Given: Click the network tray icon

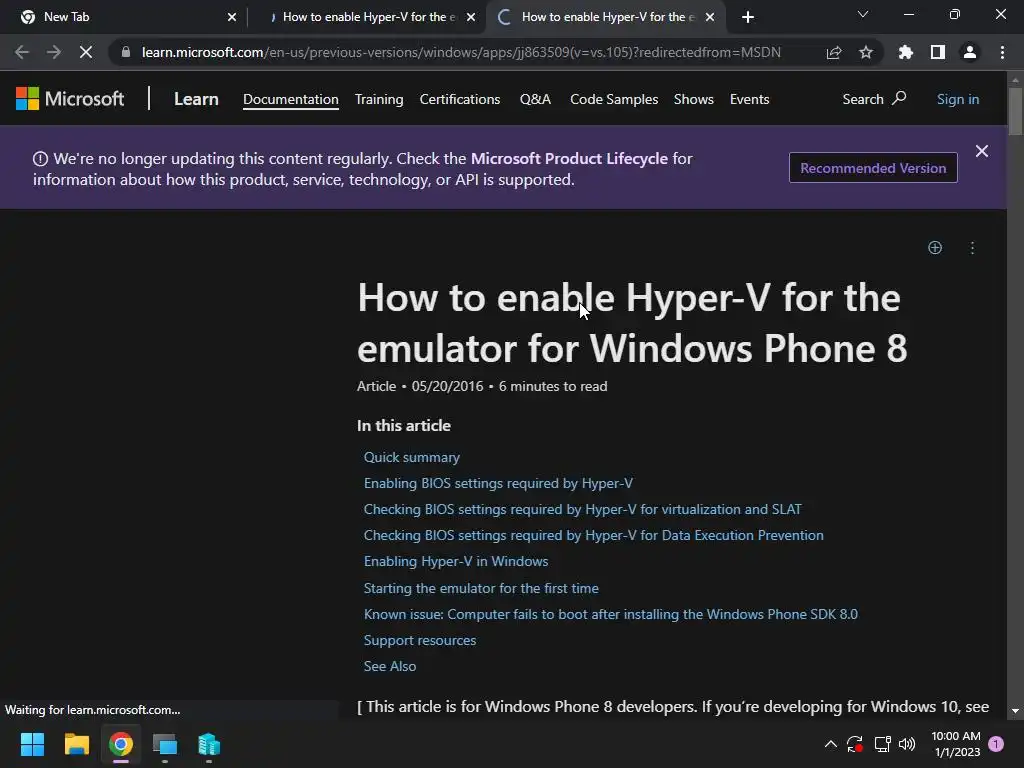Looking at the screenshot, I should coord(882,744).
